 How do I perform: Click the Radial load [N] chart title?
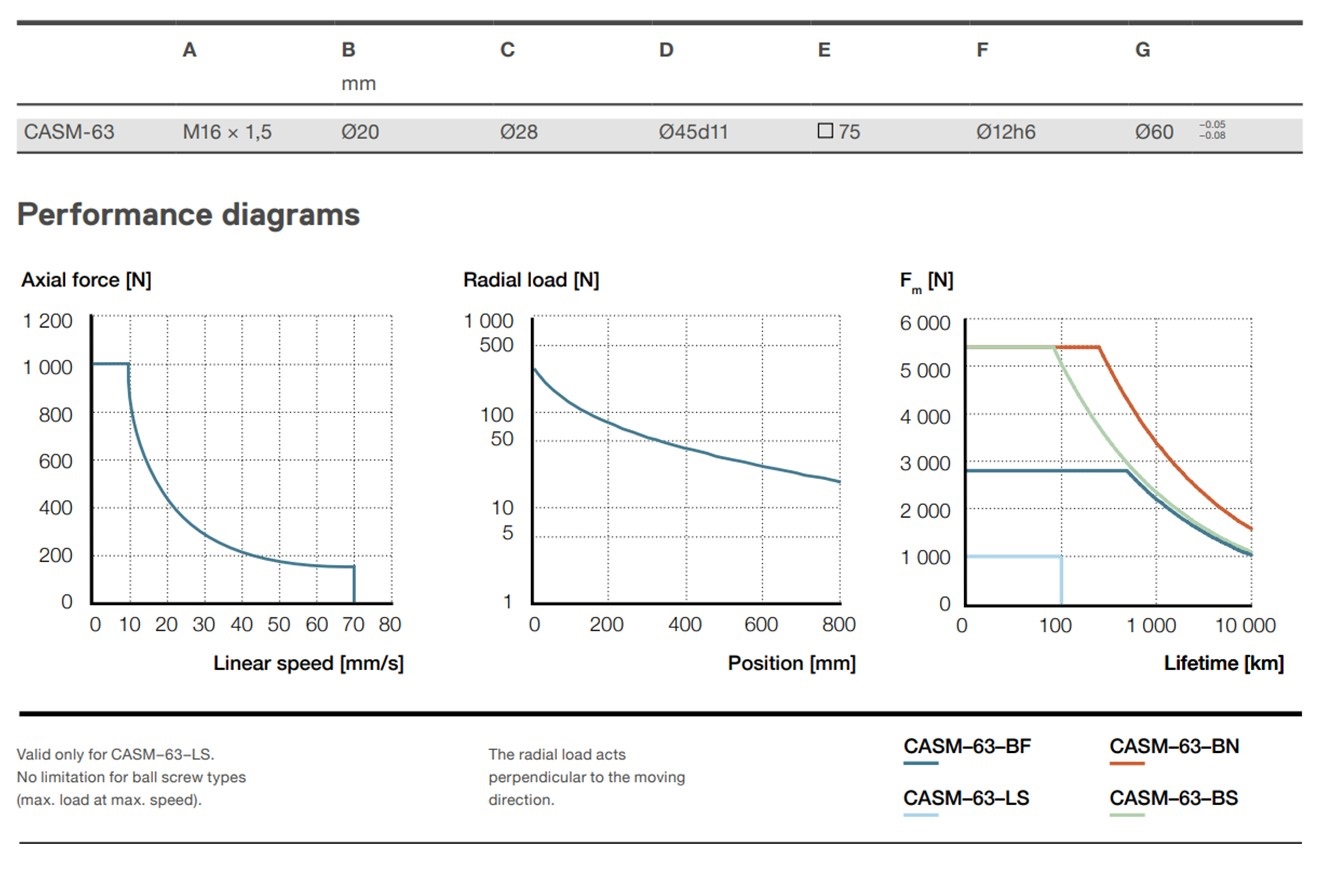[x=531, y=280]
